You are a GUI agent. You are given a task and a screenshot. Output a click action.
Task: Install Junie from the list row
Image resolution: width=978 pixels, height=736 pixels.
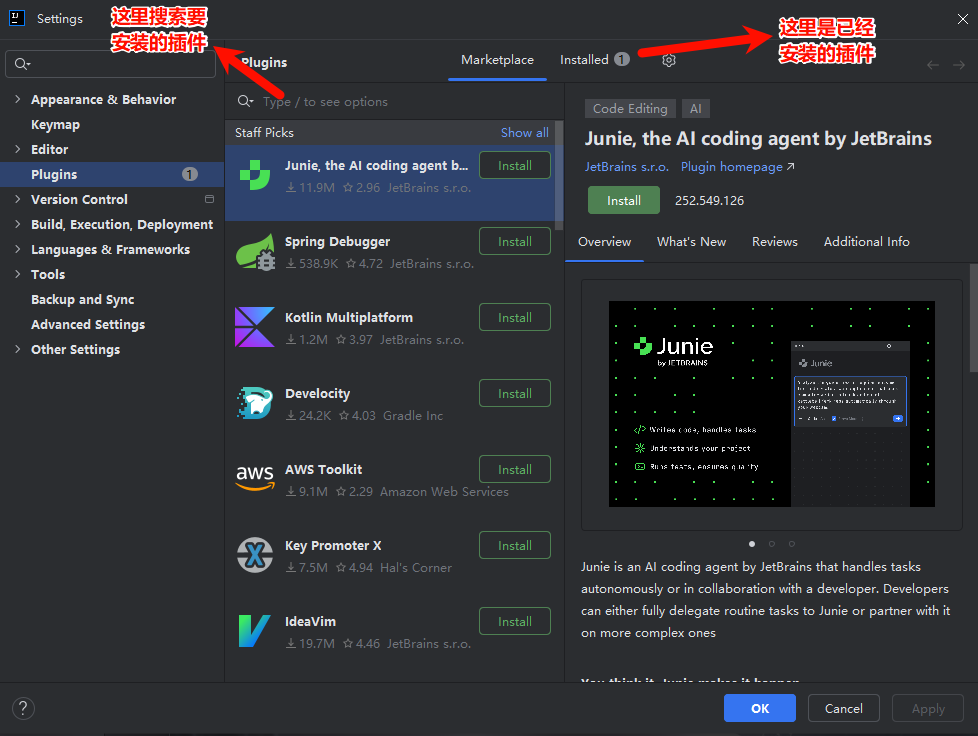pyautogui.click(x=515, y=165)
